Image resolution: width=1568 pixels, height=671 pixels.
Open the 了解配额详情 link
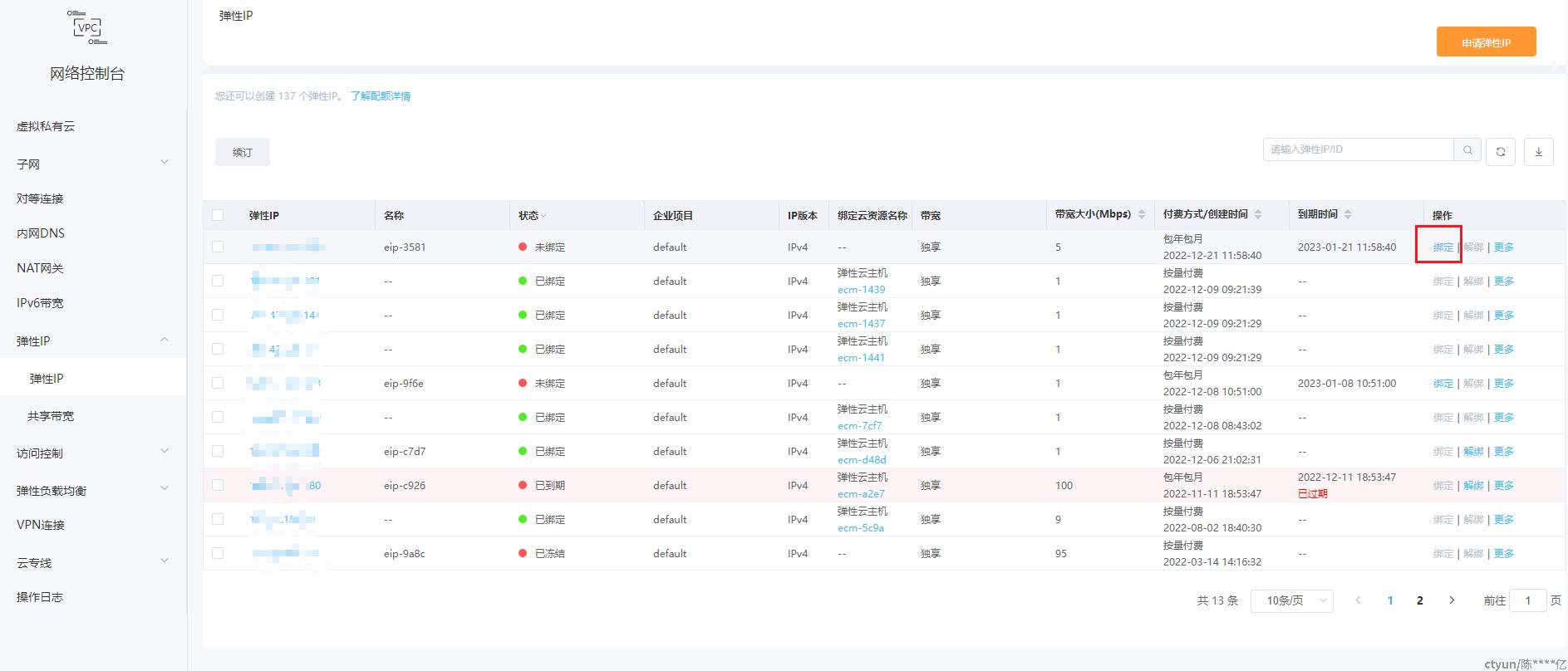click(380, 96)
